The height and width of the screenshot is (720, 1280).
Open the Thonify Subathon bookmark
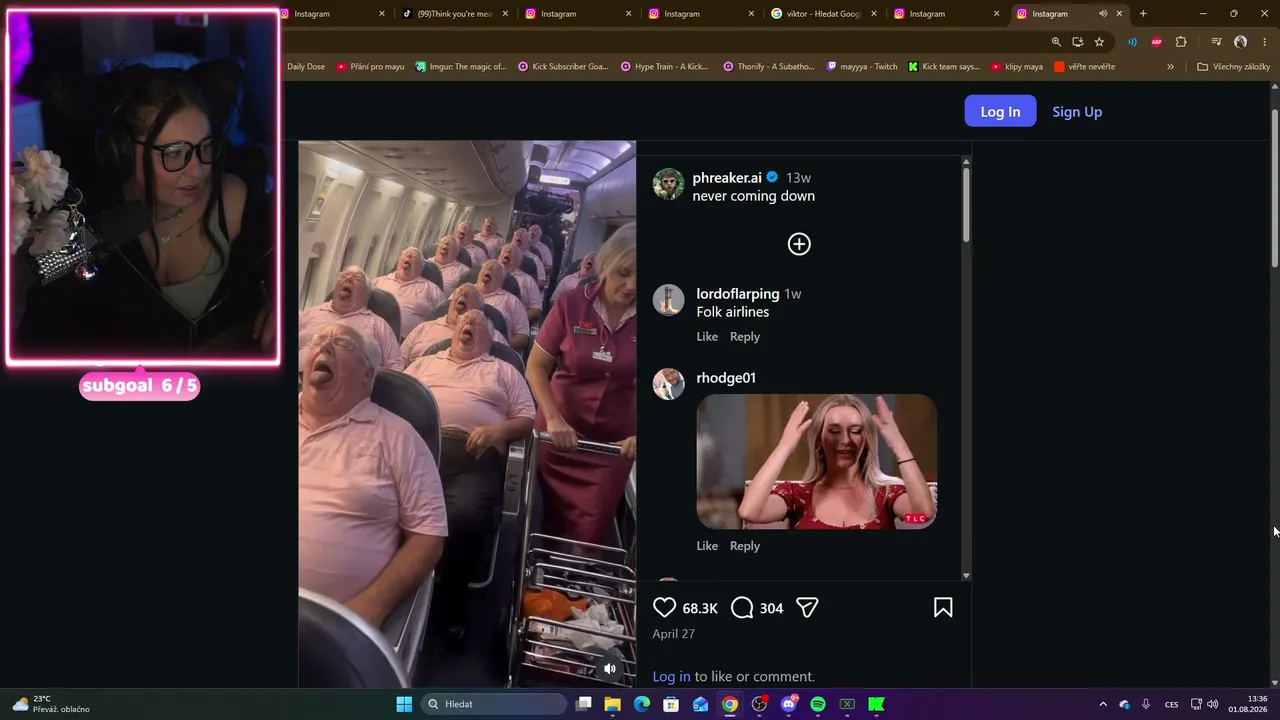[x=768, y=67]
